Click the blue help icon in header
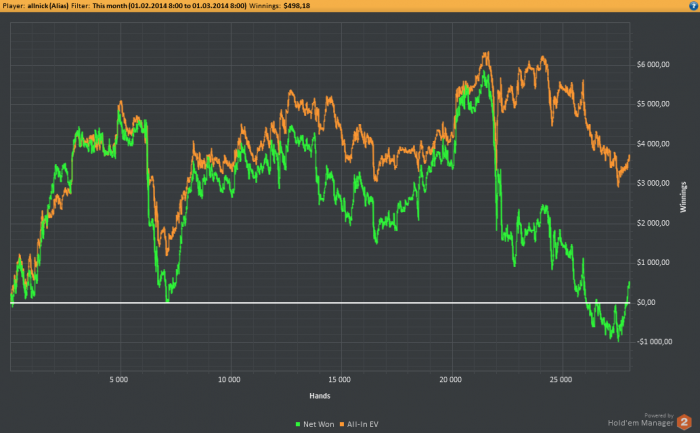The width and height of the screenshot is (700, 433). (694, 6)
